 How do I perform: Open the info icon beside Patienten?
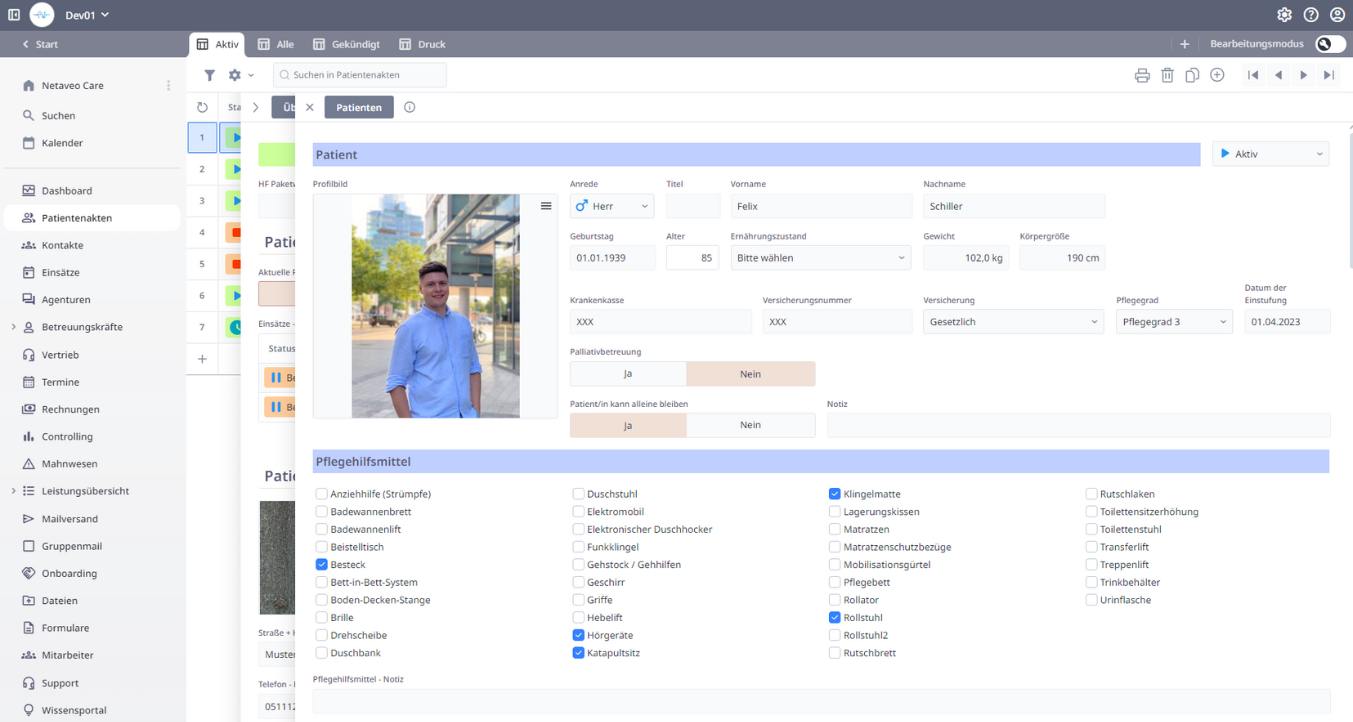tap(409, 107)
